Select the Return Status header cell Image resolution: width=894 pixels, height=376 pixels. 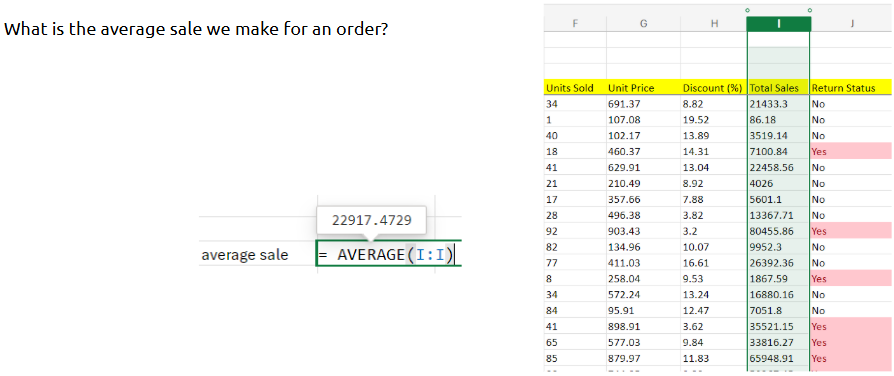tap(851, 88)
